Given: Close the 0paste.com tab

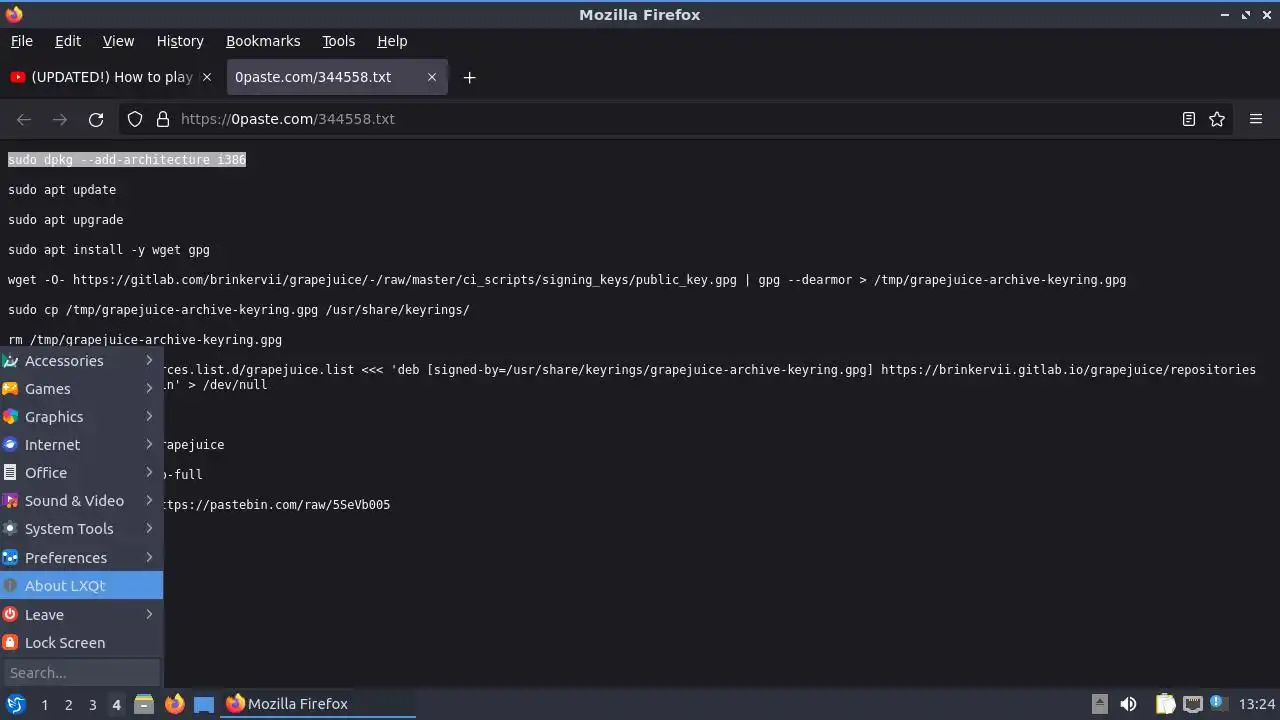Looking at the screenshot, I should [432, 77].
